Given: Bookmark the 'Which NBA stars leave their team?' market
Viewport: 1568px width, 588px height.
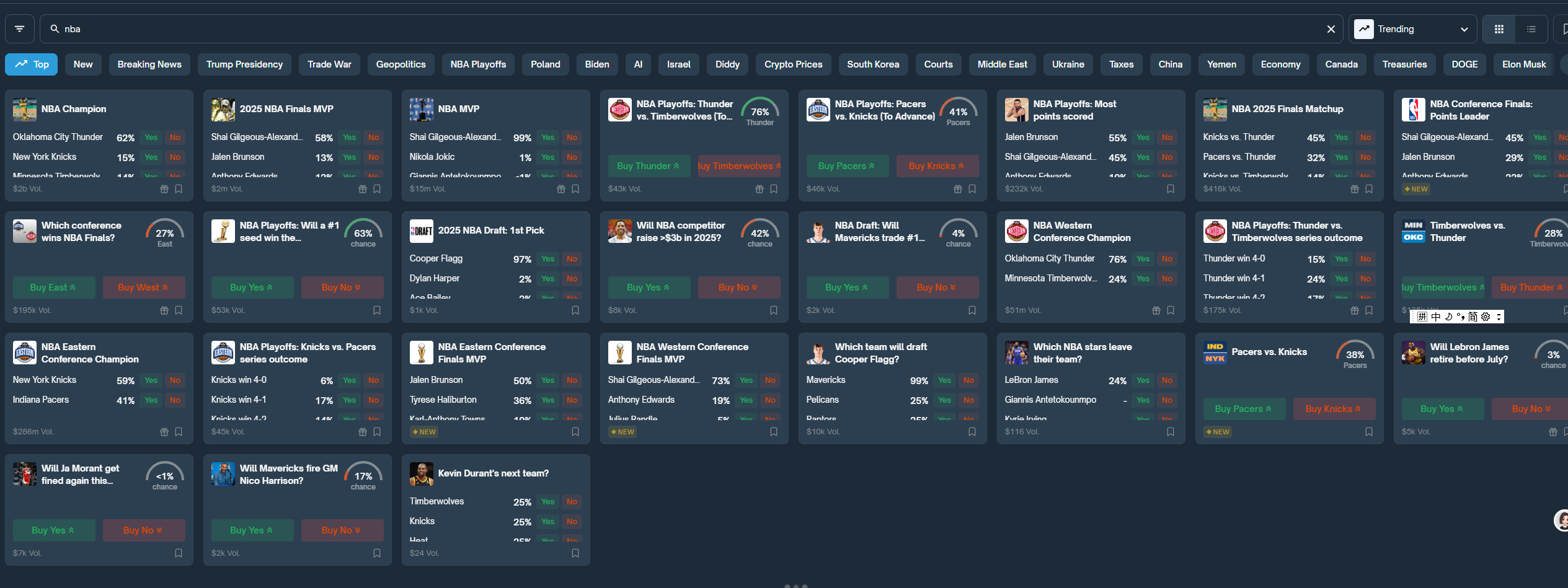Looking at the screenshot, I should click(1171, 432).
